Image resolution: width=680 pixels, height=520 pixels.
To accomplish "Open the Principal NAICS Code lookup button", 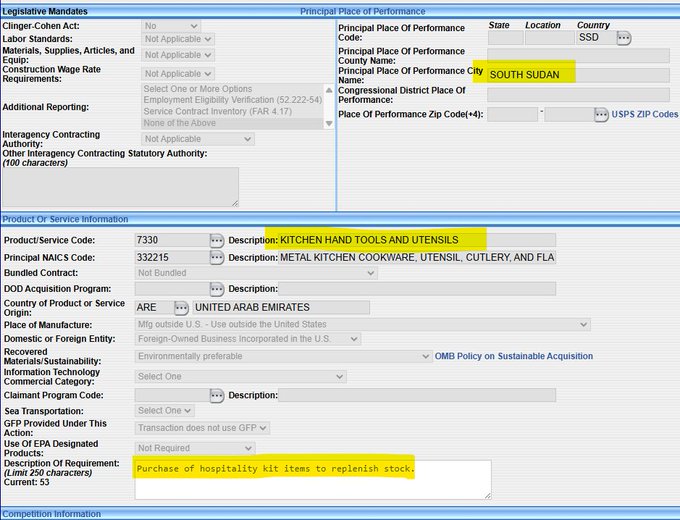I will click(217, 257).
